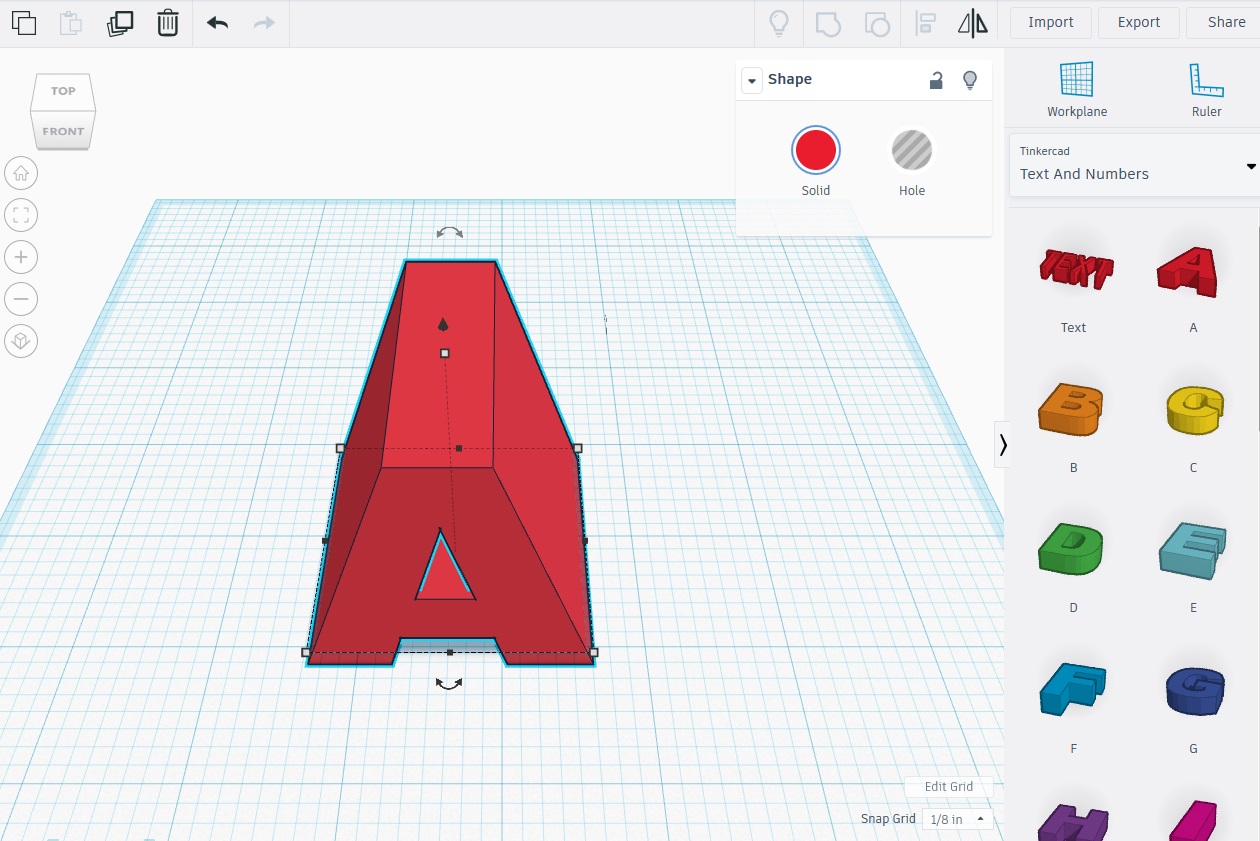The width and height of the screenshot is (1260, 841).
Task: Select the letter A shape thumbnail
Action: coord(1190,270)
